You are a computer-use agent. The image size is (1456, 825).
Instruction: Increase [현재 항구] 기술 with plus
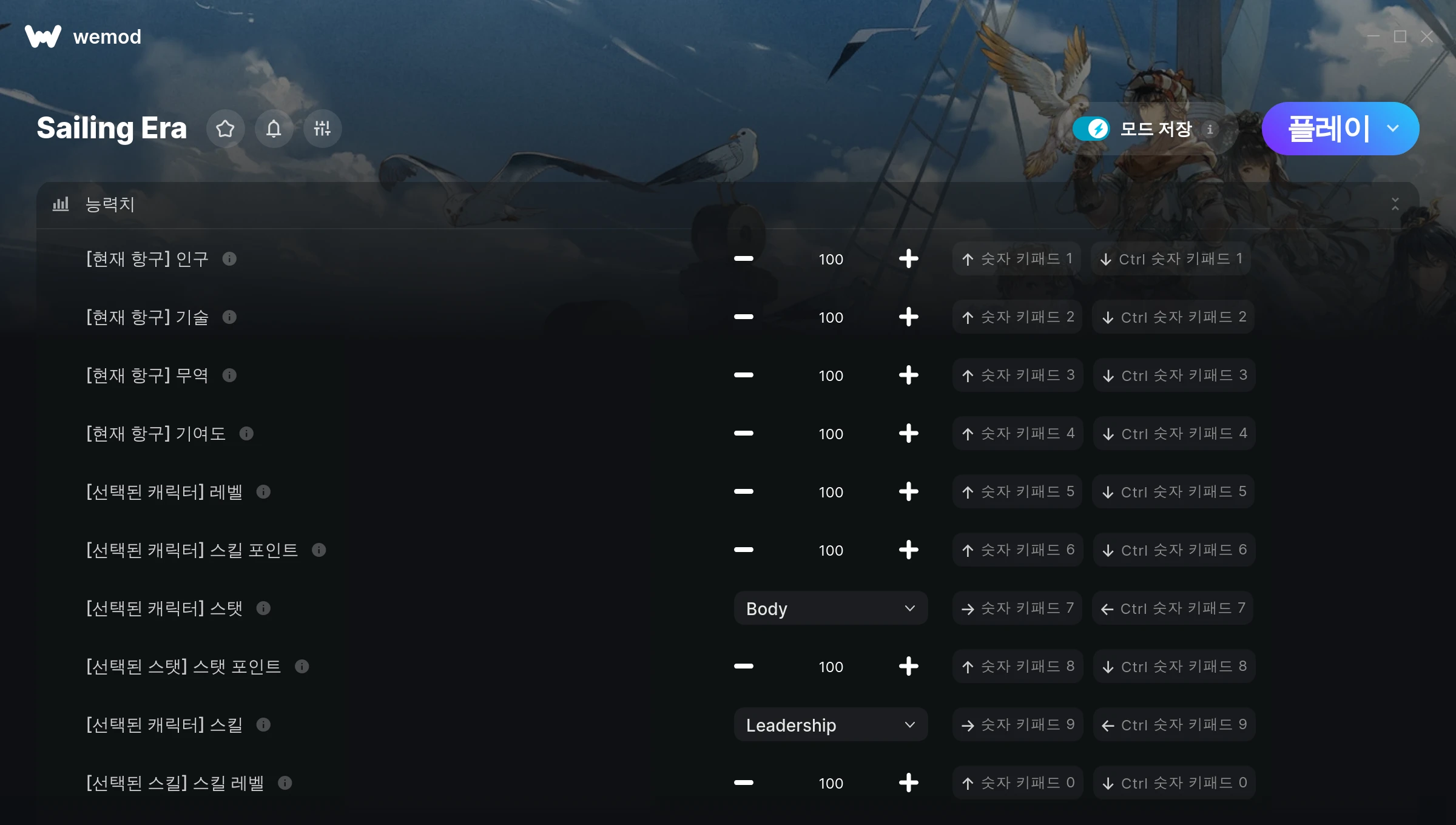908,317
